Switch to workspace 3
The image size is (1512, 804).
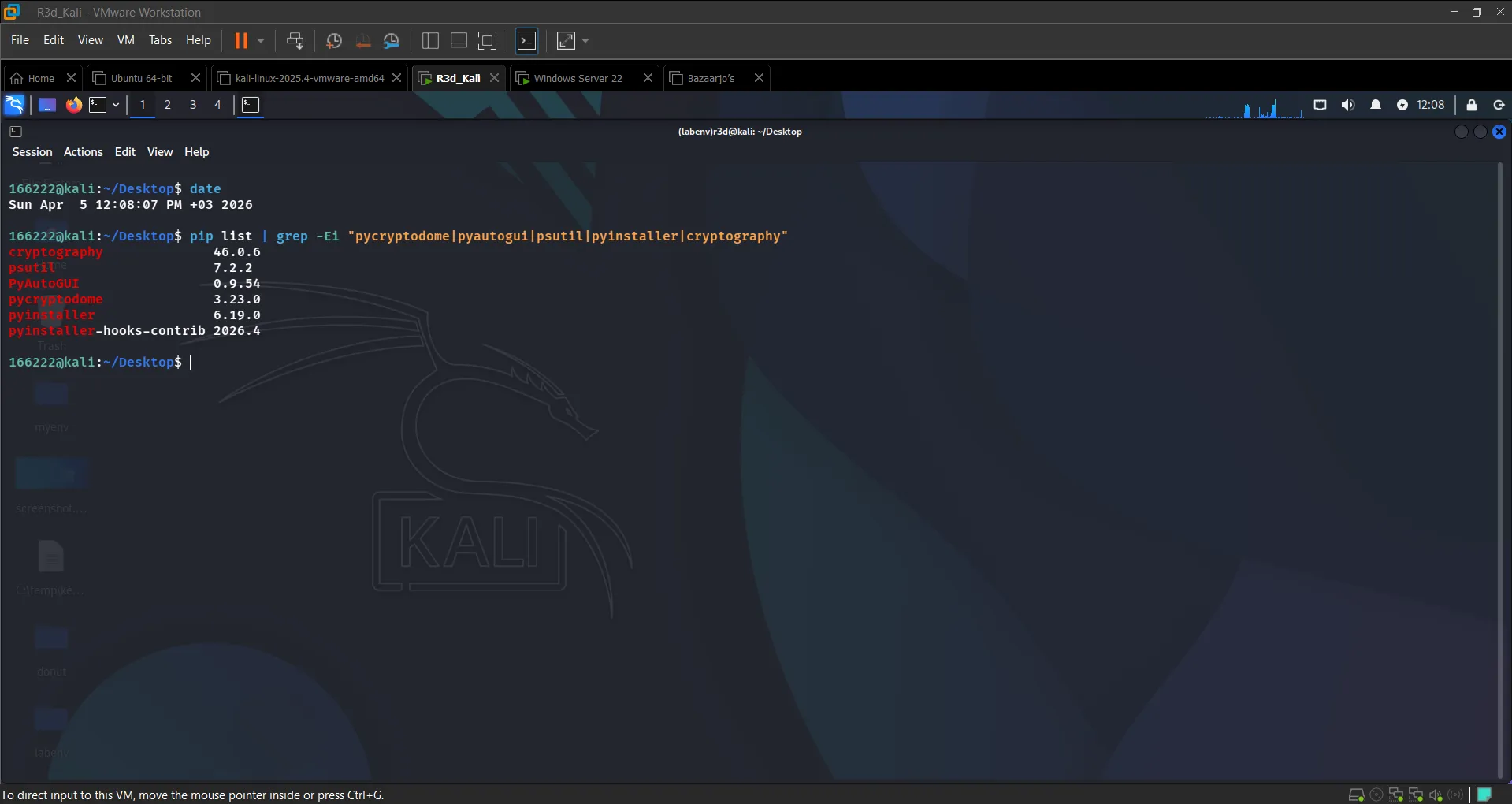(x=193, y=105)
